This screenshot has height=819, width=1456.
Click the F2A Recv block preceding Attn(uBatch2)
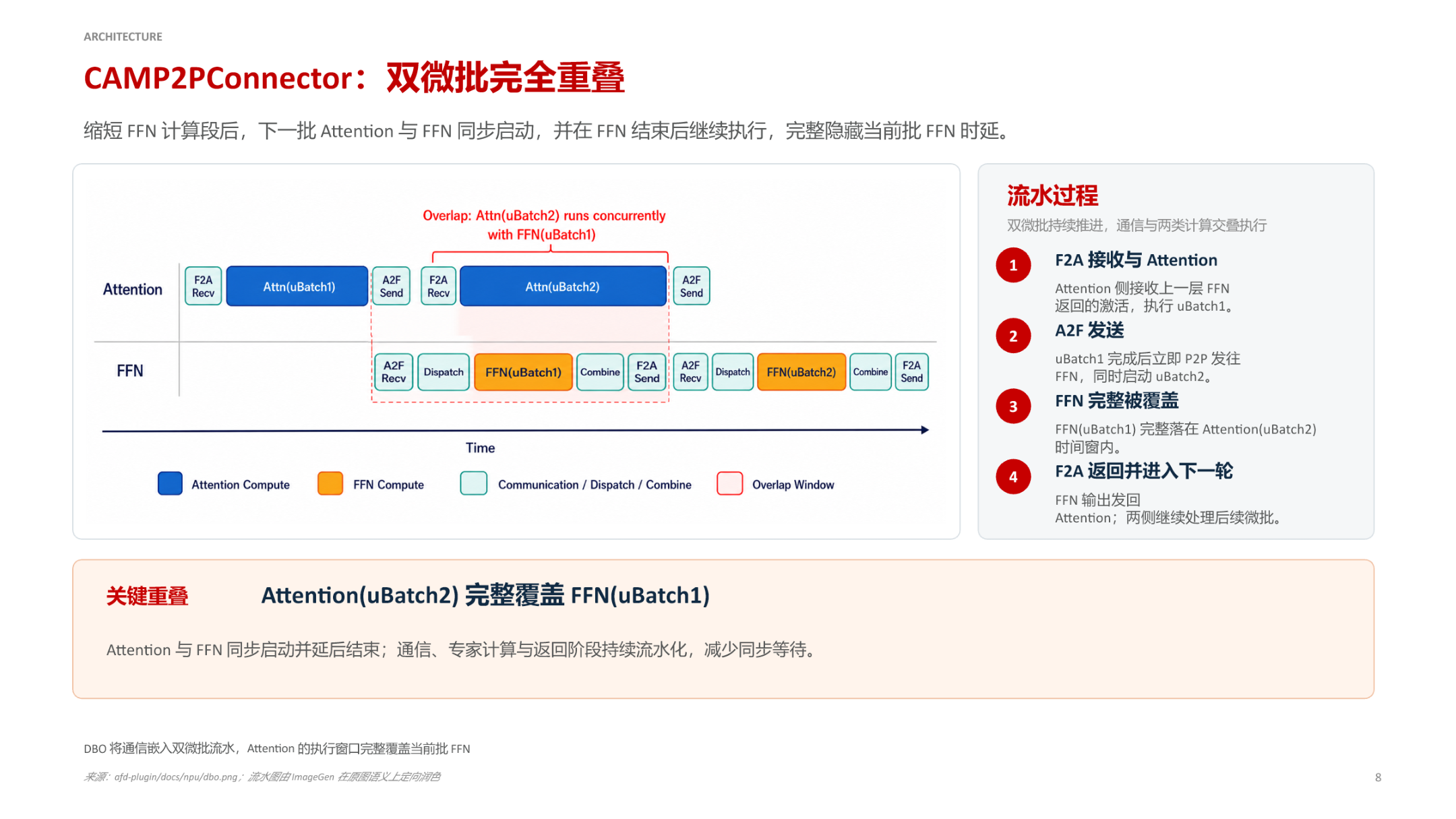pos(439,286)
